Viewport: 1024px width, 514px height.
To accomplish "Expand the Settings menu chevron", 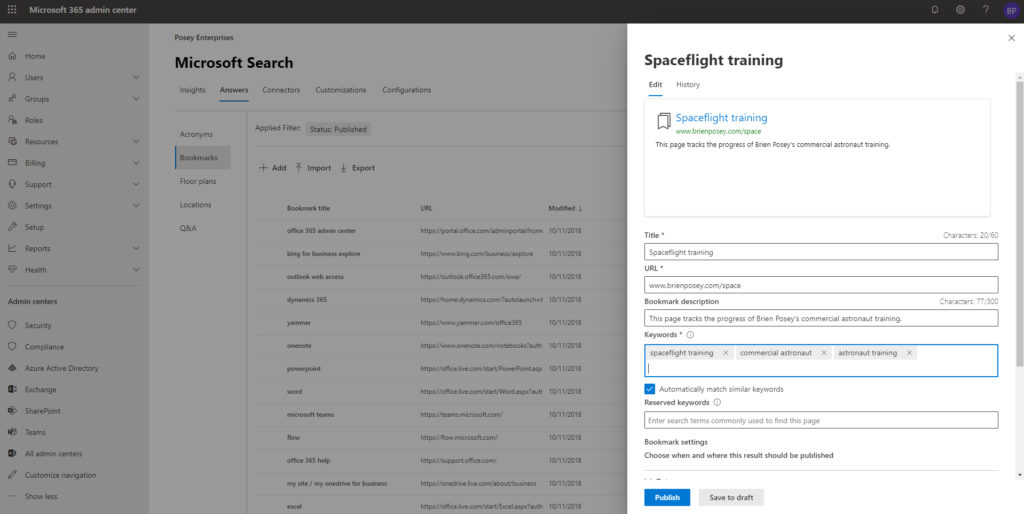I will [136, 205].
